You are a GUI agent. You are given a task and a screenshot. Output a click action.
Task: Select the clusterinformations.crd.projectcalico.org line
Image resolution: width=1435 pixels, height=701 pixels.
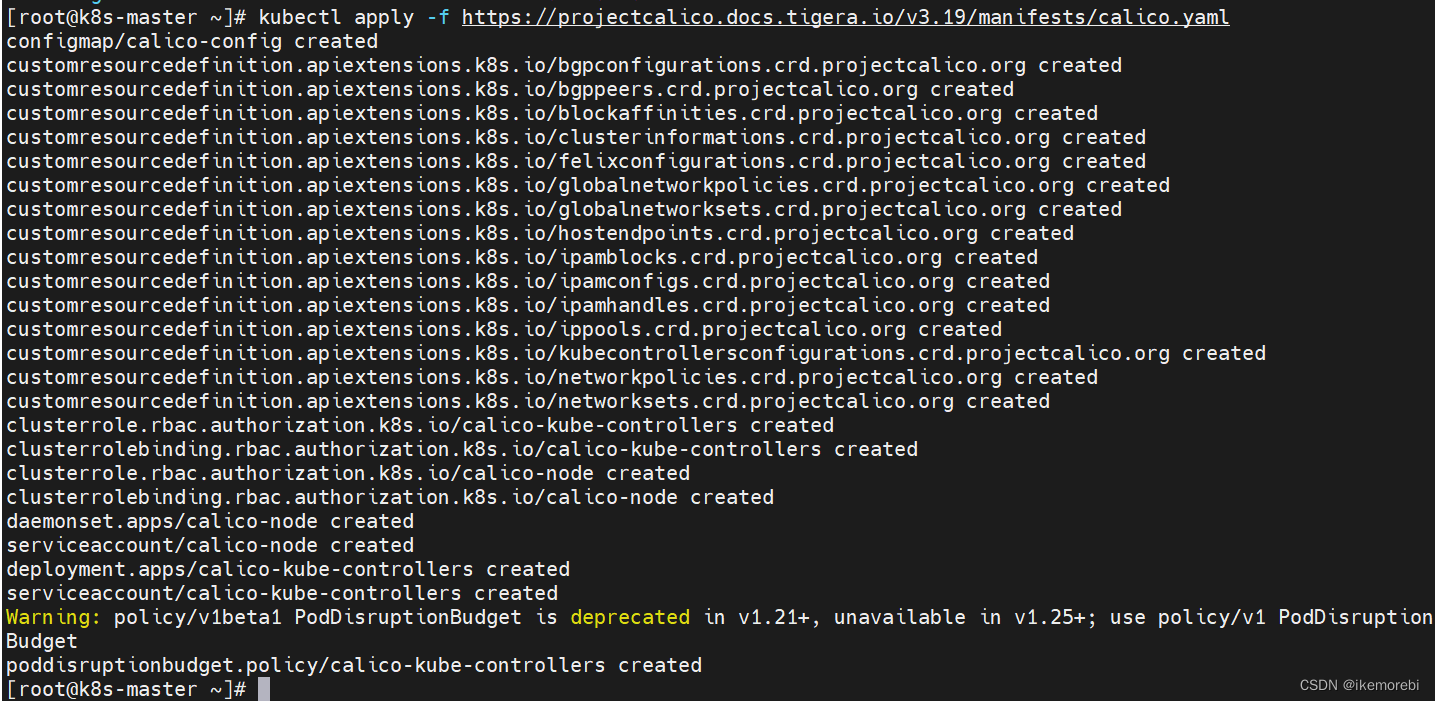tap(576, 137)
